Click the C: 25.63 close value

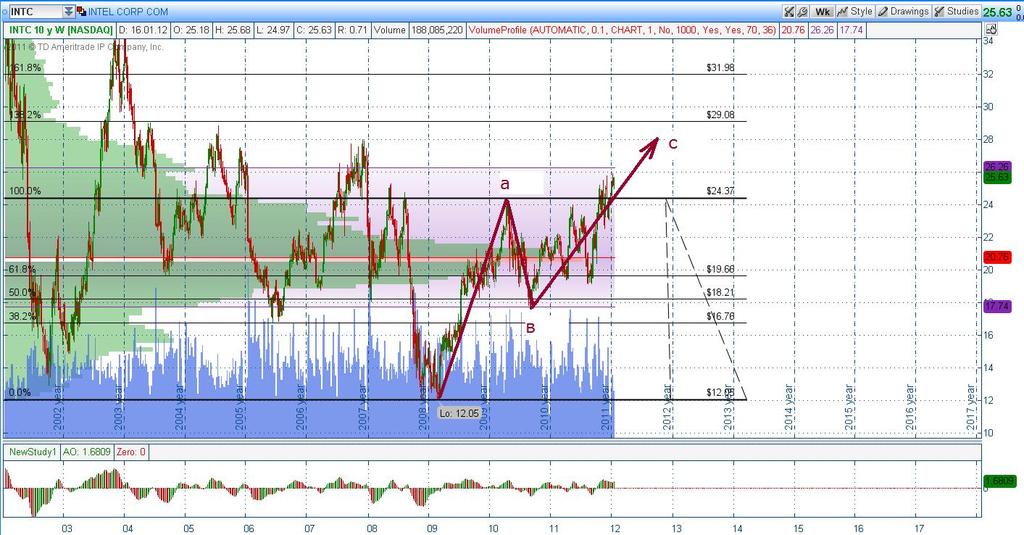pyautogui.click(x=313, y=29)
